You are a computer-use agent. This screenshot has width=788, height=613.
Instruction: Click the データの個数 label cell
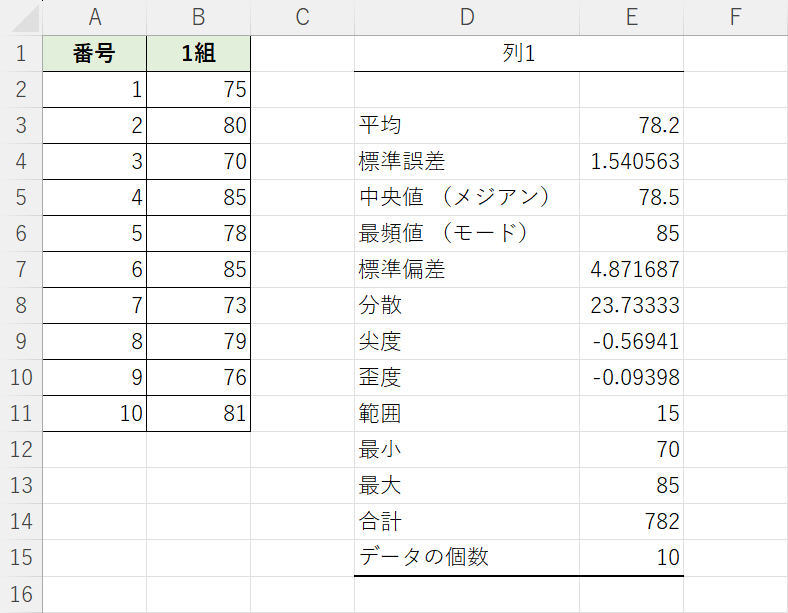pos(467,558)
